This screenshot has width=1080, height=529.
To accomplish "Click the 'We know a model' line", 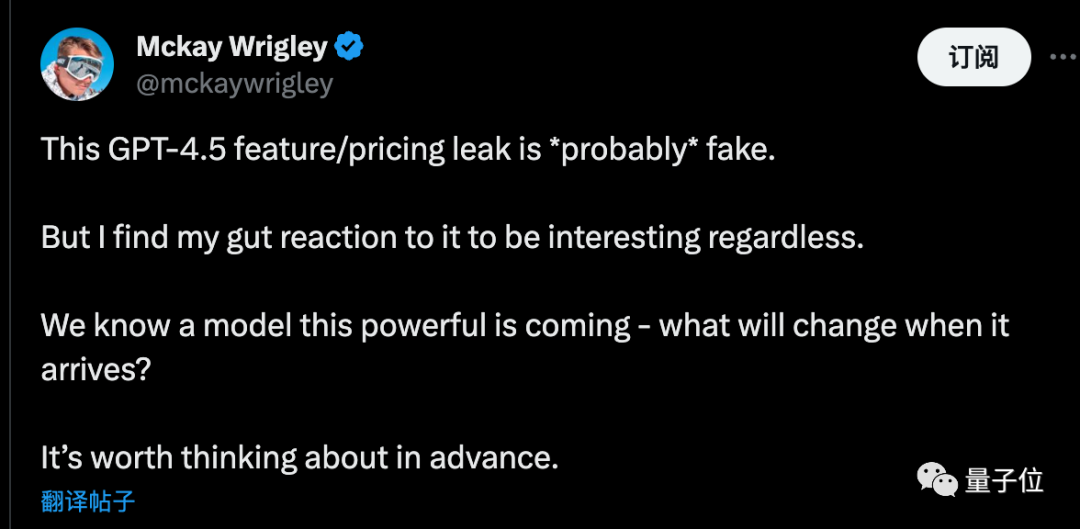I will point(525,325).
